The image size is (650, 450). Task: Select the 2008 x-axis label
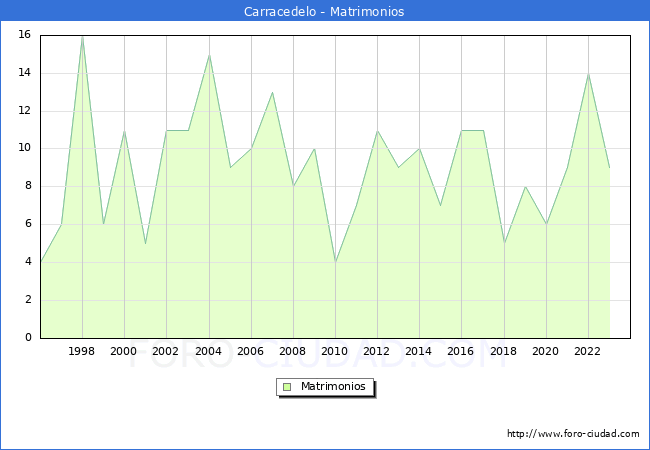293,351
